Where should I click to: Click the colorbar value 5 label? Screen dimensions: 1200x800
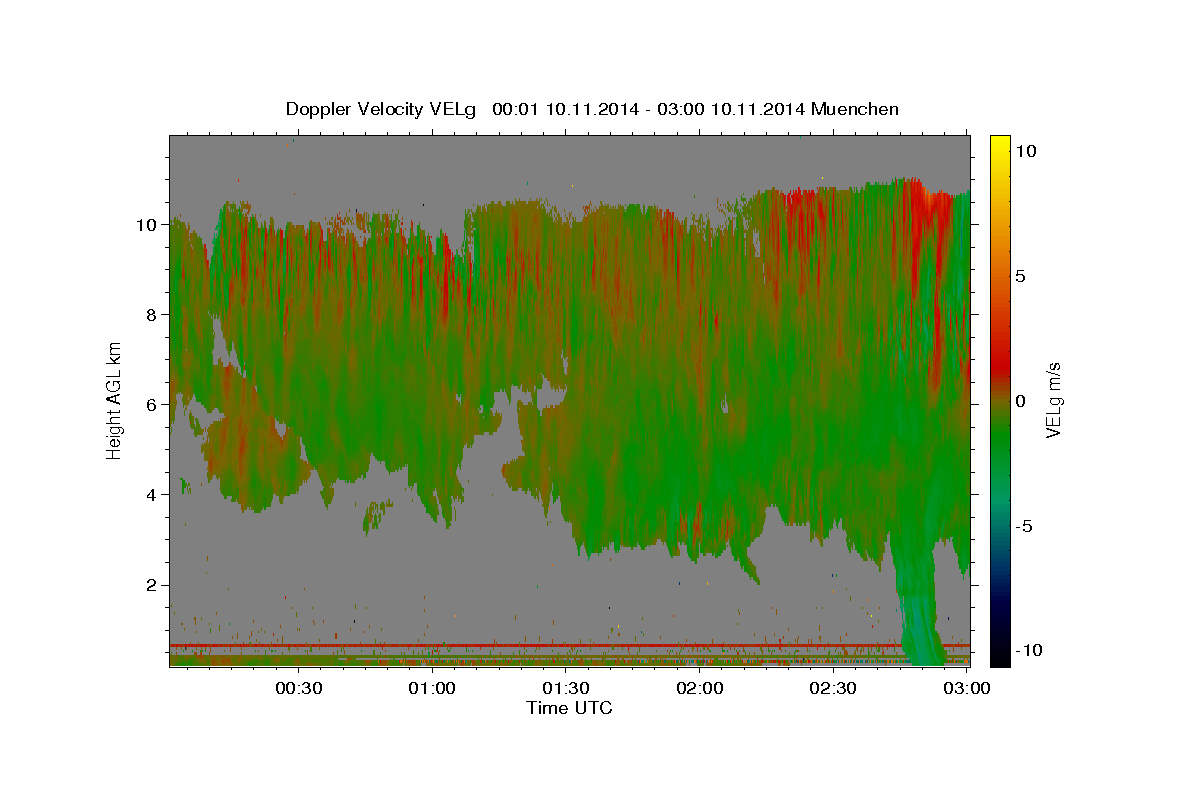pos(1023,276)
